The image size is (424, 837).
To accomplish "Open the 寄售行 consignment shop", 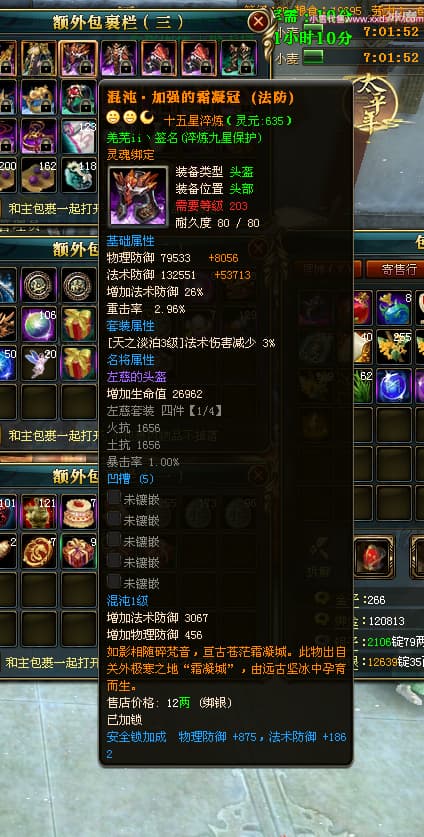I will pos(398,269).
